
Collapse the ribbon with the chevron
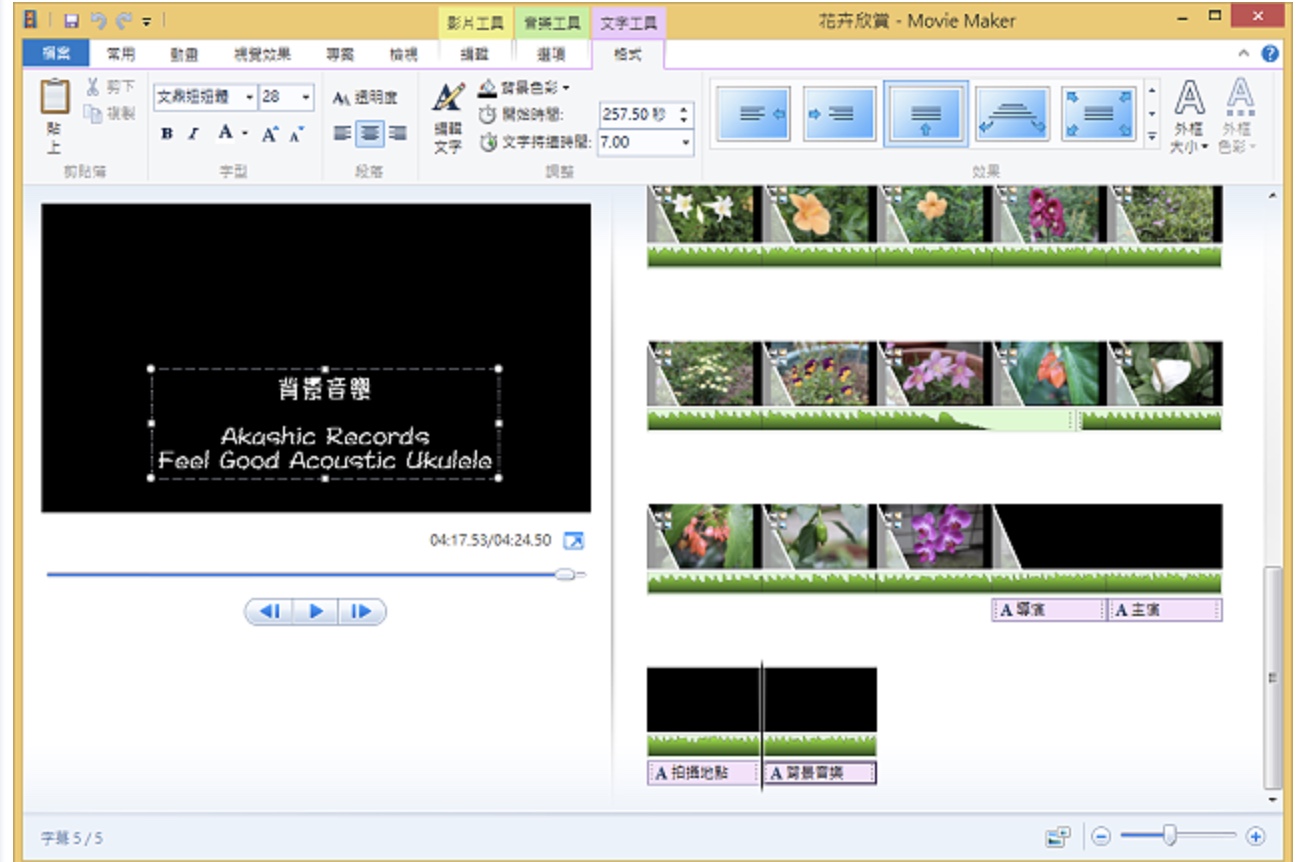tap(1243, 54)
